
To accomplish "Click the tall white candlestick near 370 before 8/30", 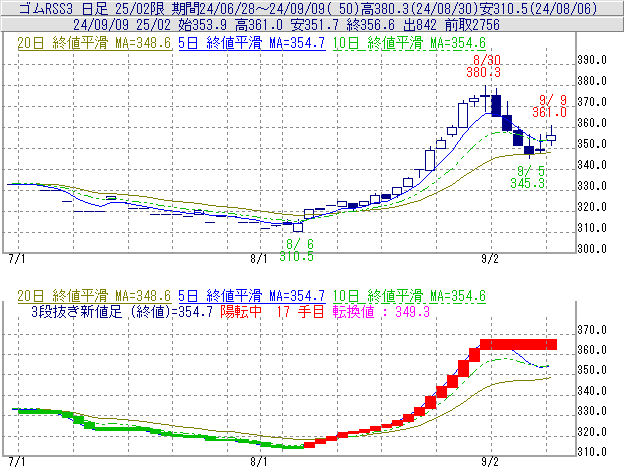I will tap(463, 115).
